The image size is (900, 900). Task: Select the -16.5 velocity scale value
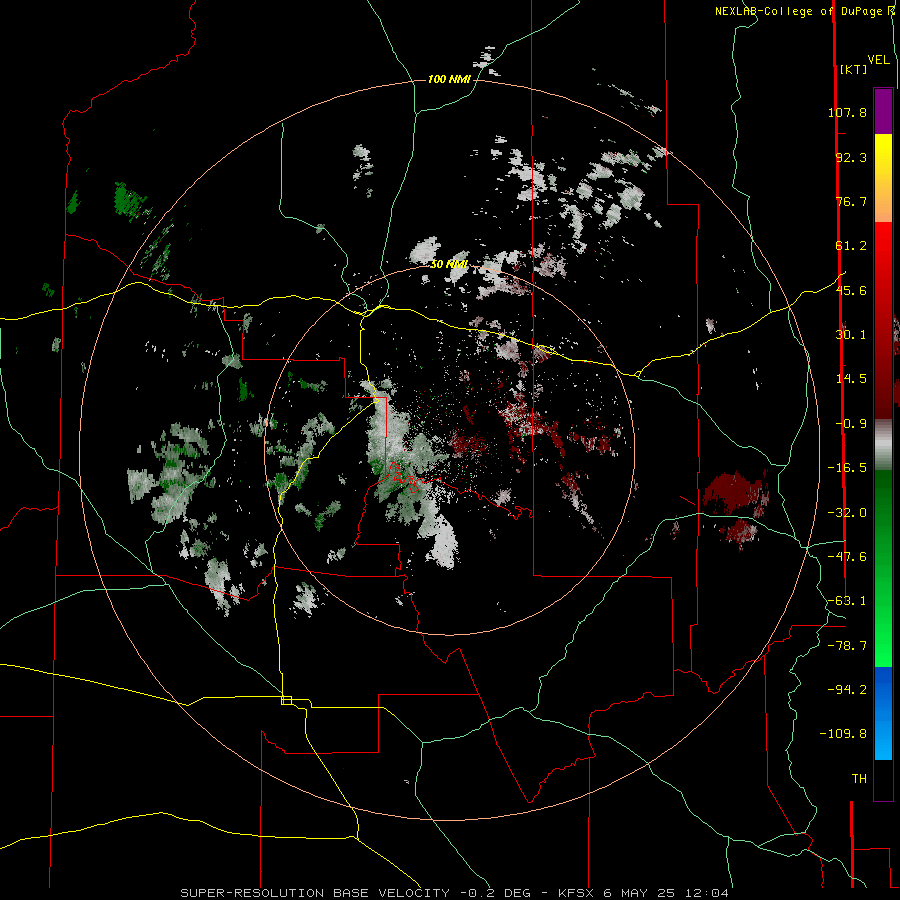click(847, 468)
